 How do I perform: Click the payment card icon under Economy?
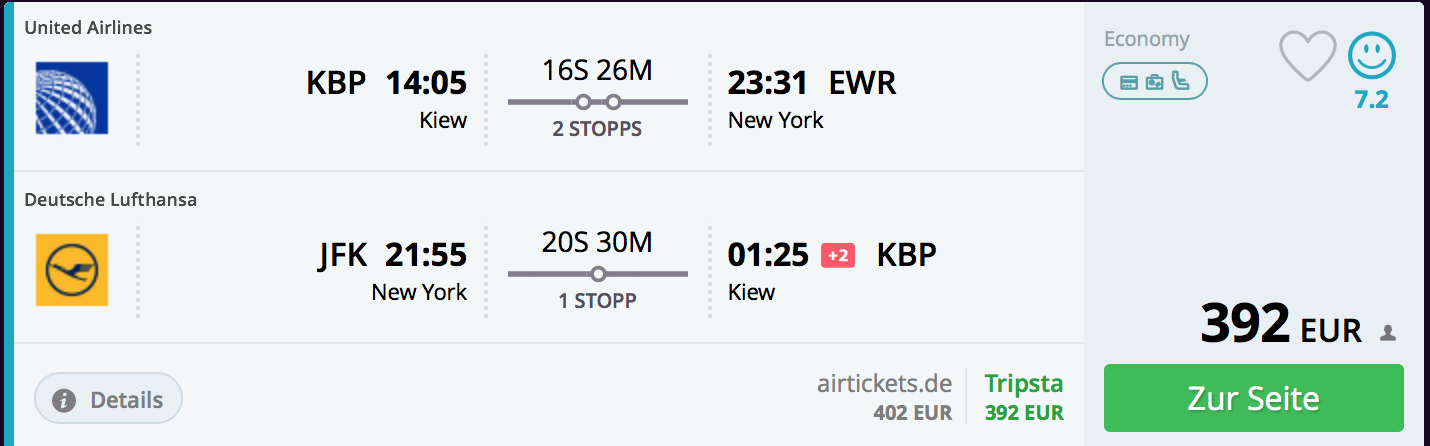point(1129,82)
